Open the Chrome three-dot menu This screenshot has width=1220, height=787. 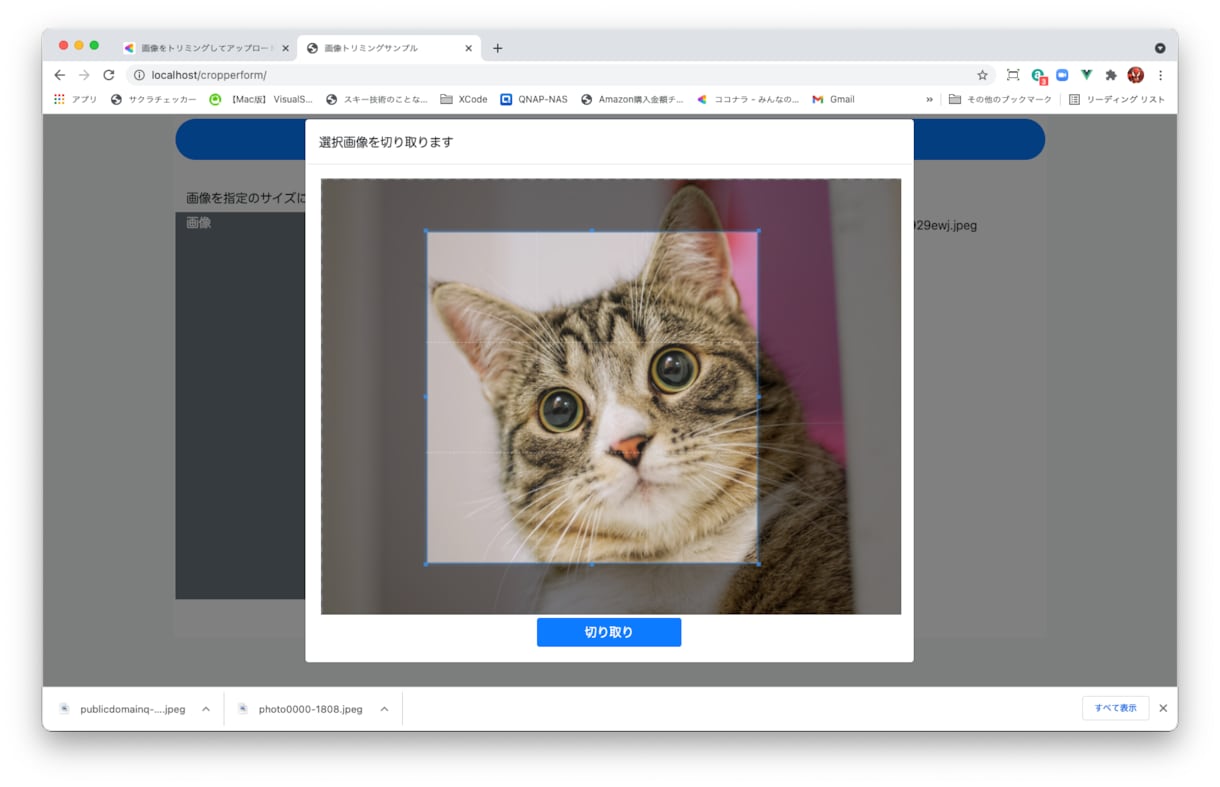[x=1160, y=75]
